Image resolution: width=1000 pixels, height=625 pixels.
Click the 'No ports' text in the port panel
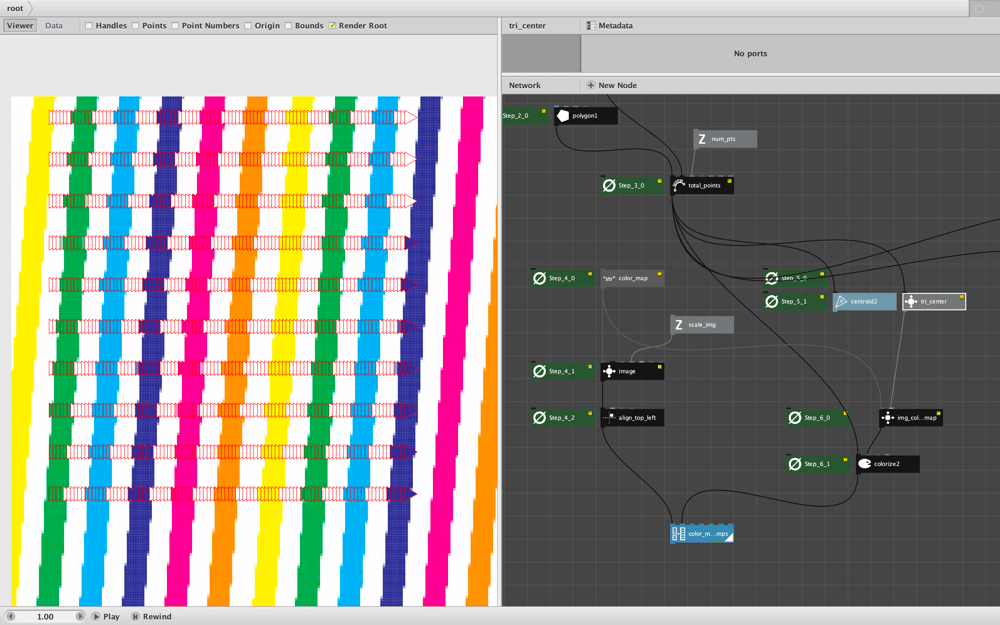(751, 54)
